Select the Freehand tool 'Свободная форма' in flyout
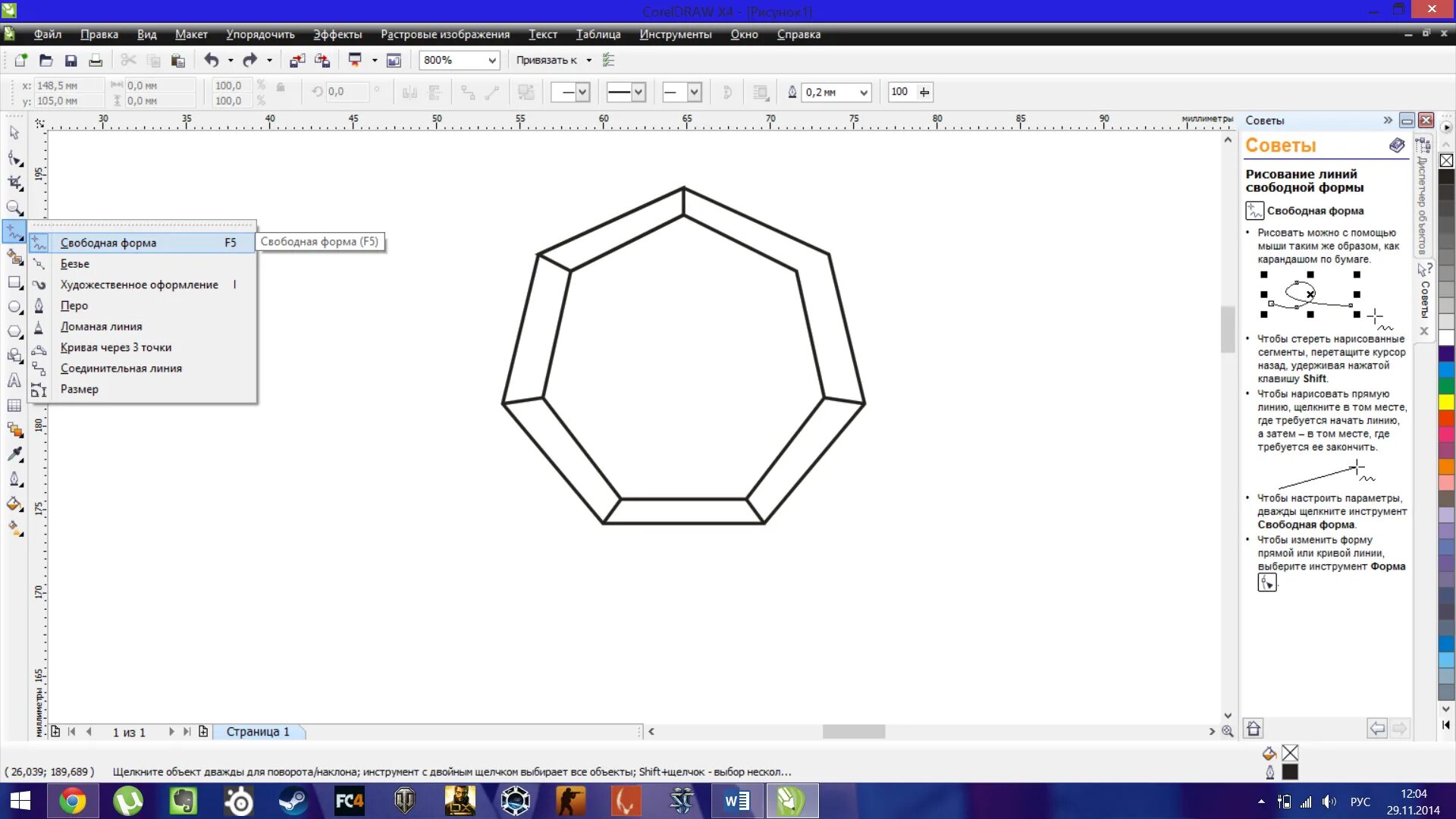 point(108,243)
